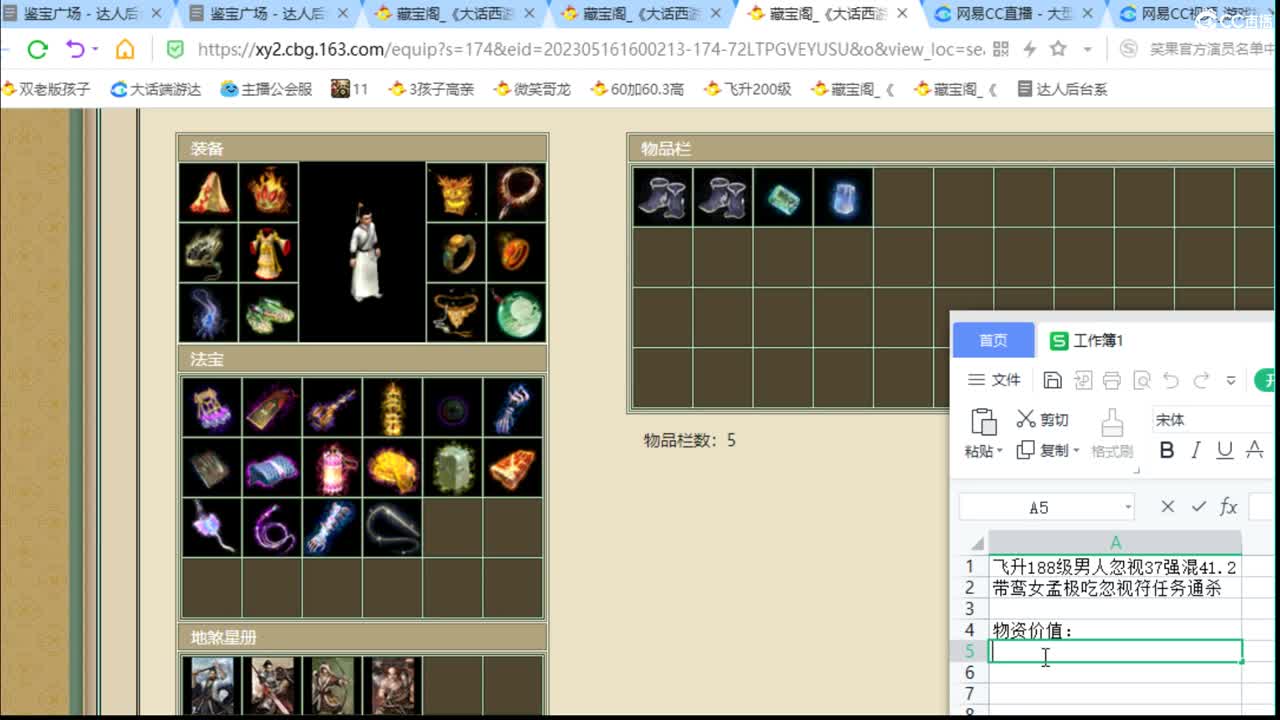This screenshot has height=720, width=1280.
Task: Toggle underline formatting in WPS
Action: coord(1225,450)
